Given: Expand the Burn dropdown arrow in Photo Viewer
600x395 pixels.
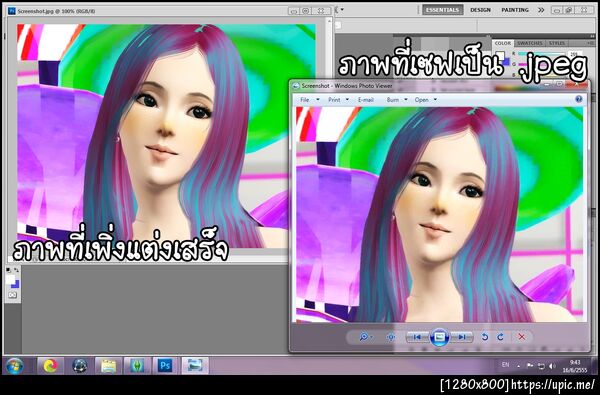Looking at the screenshot, I should pyautogui.click(x=406, y=100).
